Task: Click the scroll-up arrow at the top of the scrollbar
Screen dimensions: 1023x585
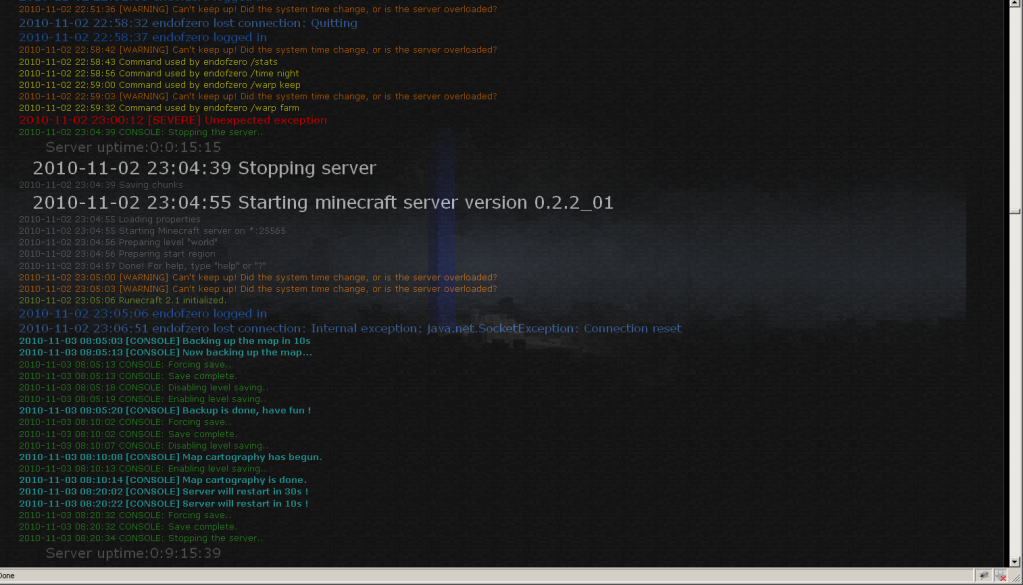Action: (x=1015, y=3)
